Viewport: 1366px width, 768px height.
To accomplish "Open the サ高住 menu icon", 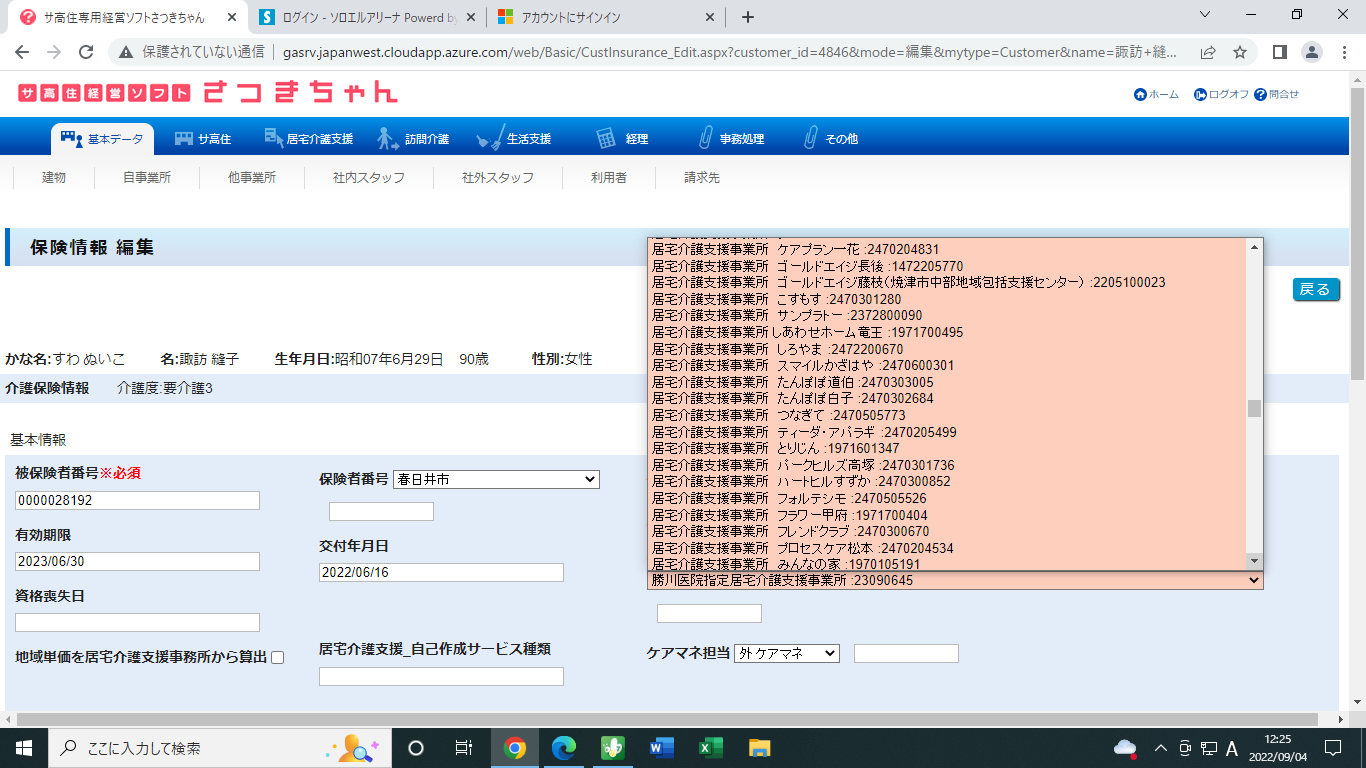I will 184,138.
